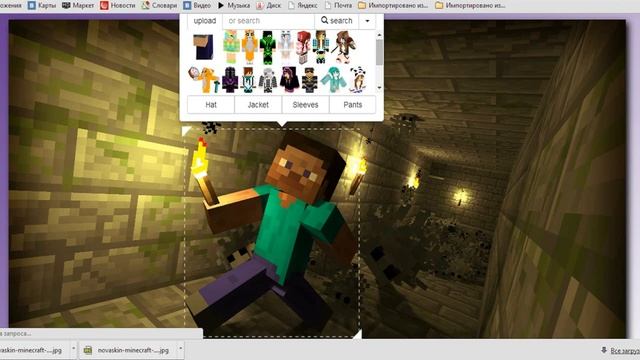Toggle the Jacket layer
Screen dimensions: 640x360
point(258,105)
